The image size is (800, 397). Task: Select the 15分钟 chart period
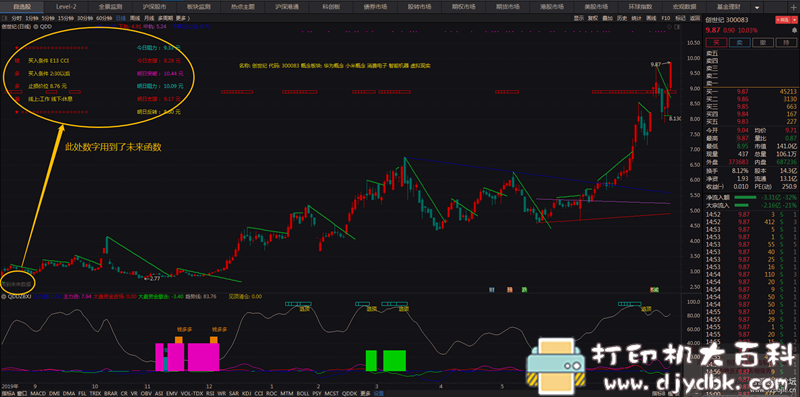click(x=66, y=18)
